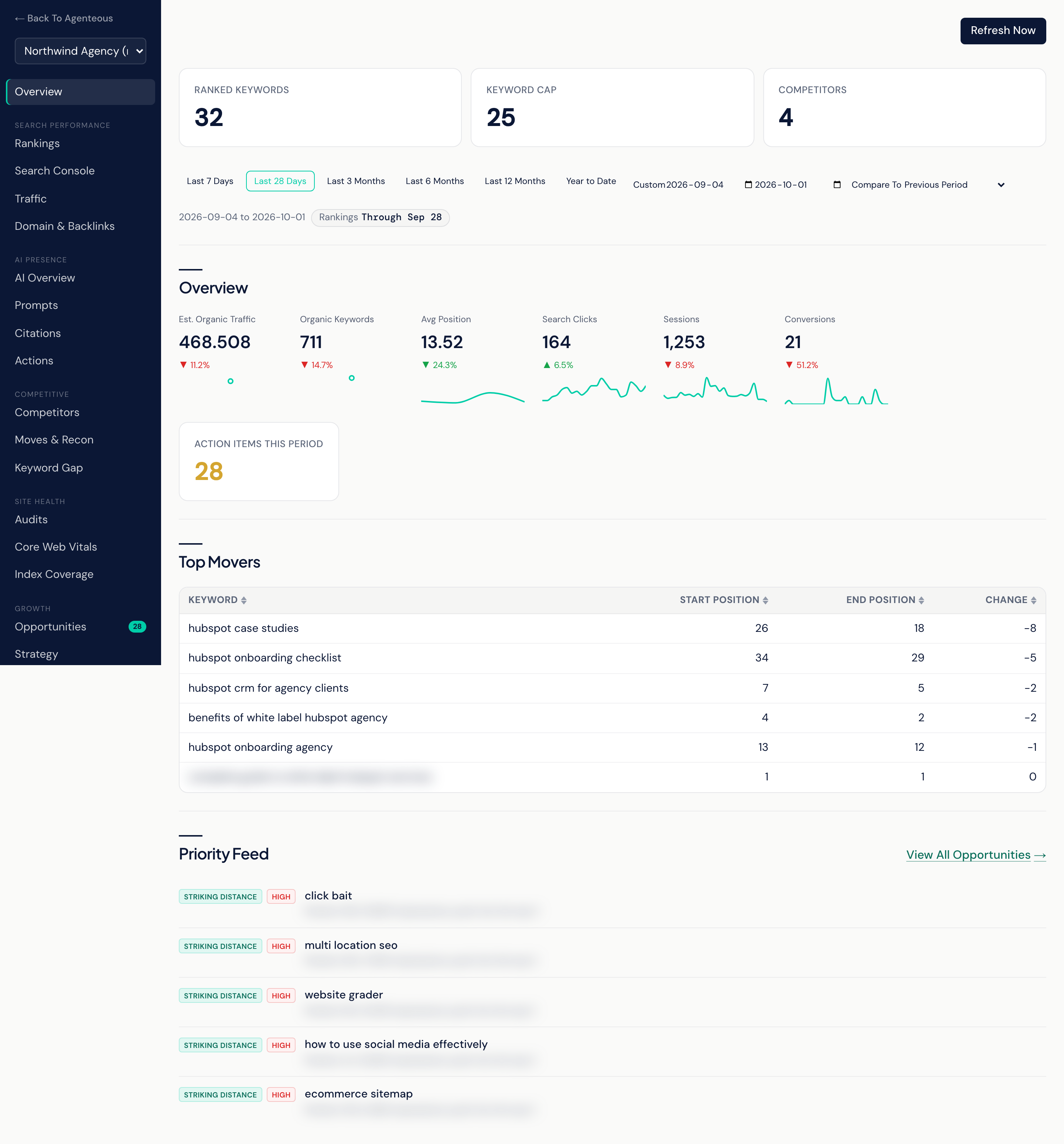The width and height of the screenshot is (1064, 1144).
Task: Sort by Change column arrows icon
Action: pyautogui.click(x=1033, y=600)
